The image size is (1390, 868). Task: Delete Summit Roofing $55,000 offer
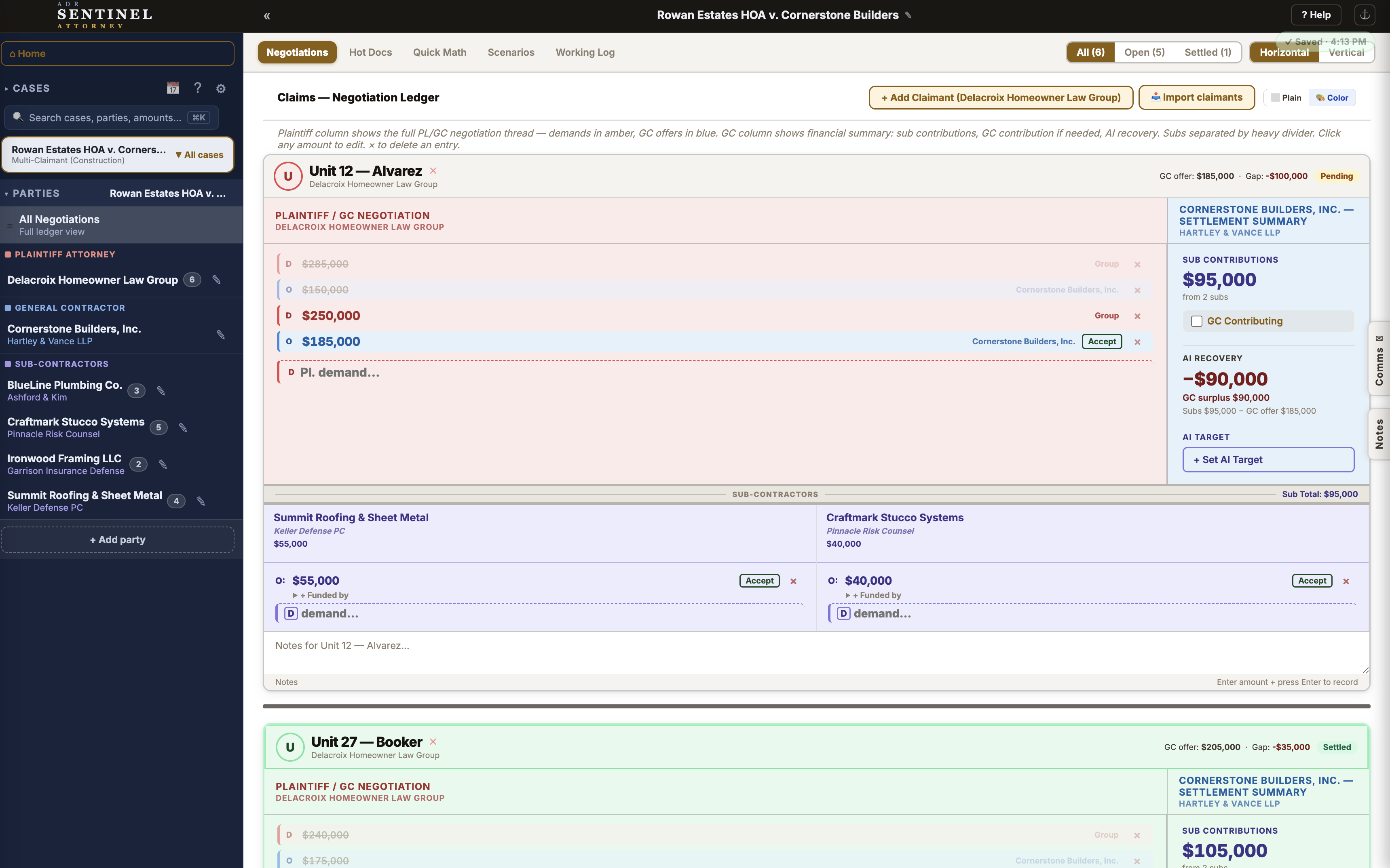[x=793, y=581]
